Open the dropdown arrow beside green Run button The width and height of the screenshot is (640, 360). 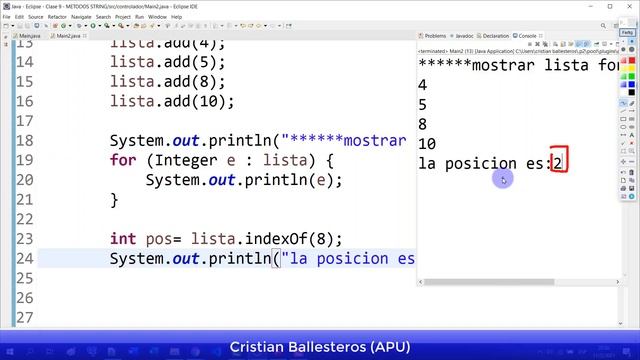click(100, 26)
